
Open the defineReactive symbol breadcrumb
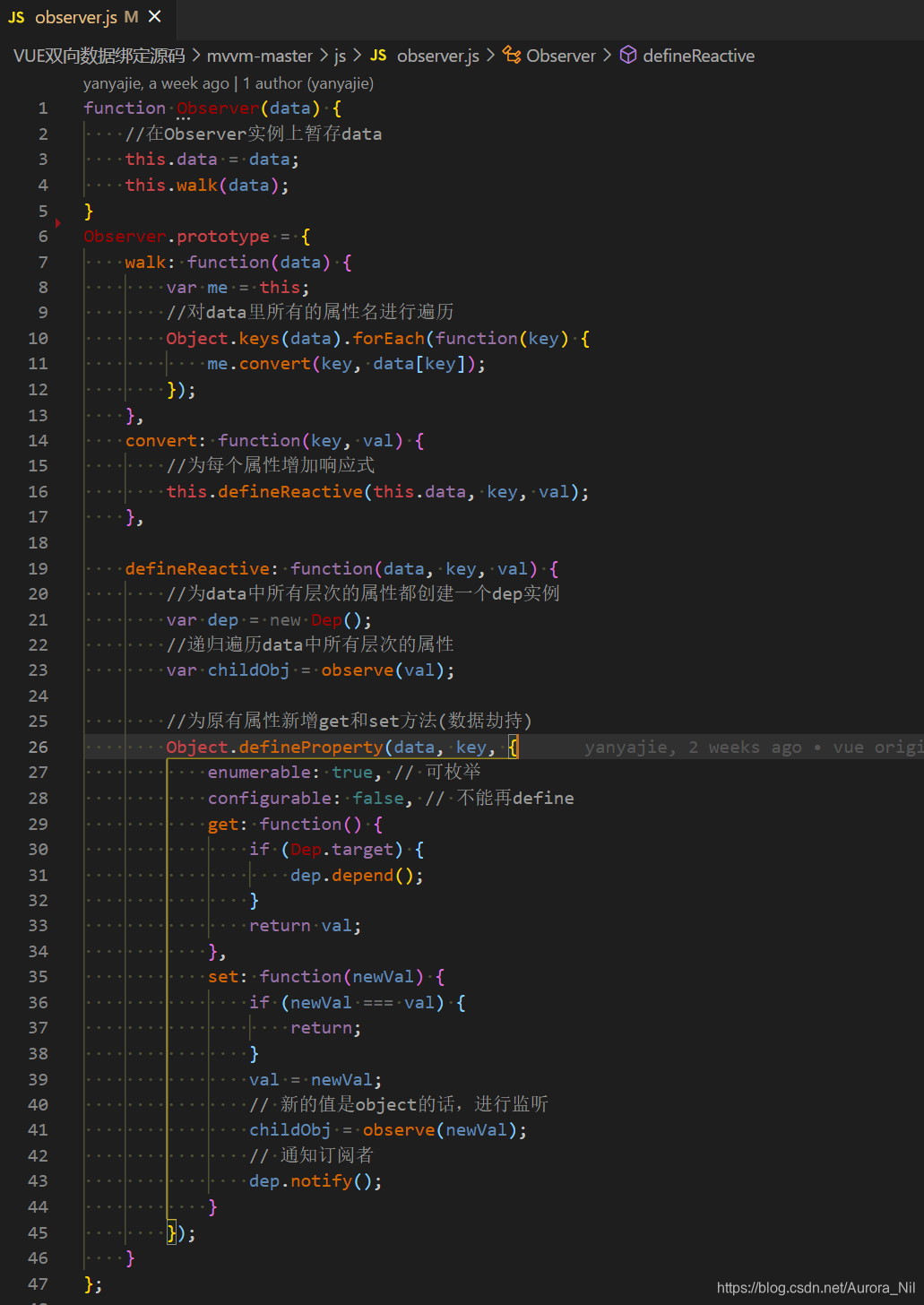[x=698, y=56]
